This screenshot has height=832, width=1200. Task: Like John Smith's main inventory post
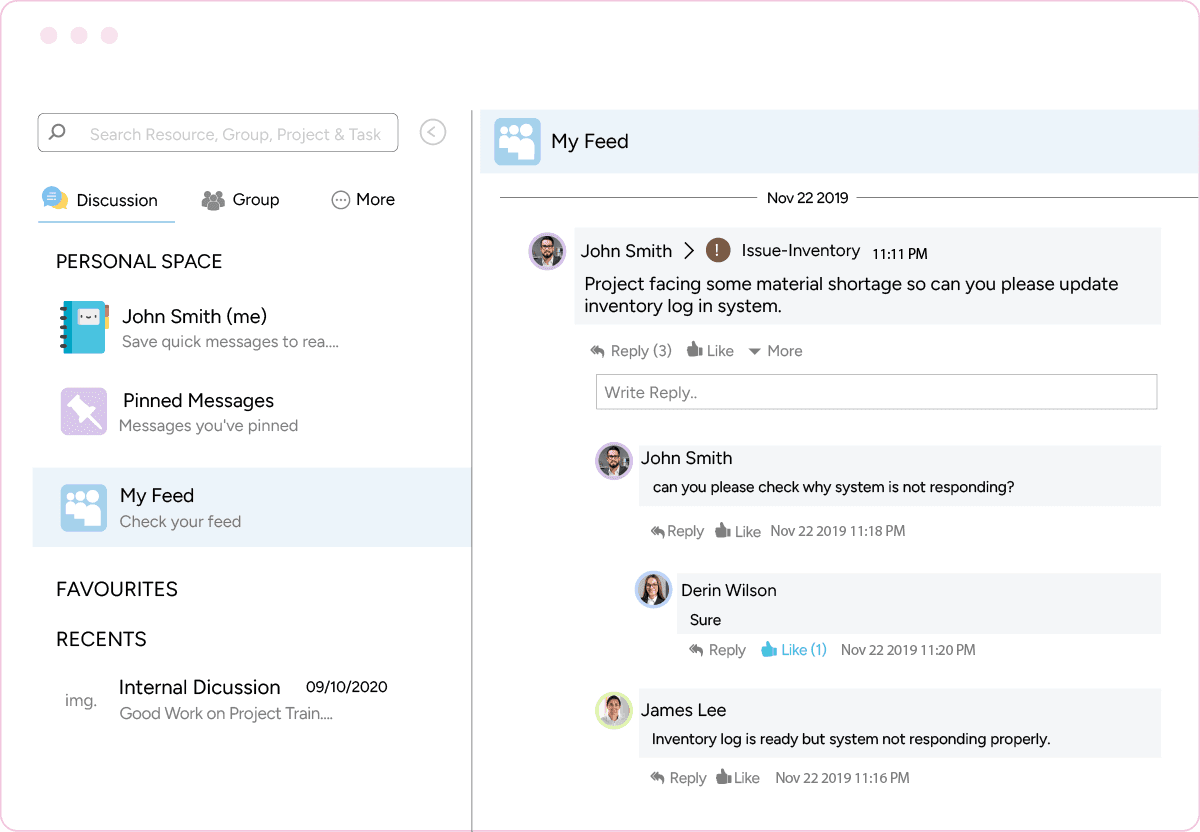tap(710, 351)
